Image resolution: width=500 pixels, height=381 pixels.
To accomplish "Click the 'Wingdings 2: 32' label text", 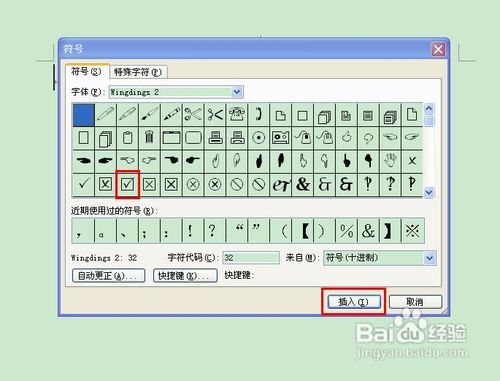I will 104,258.
